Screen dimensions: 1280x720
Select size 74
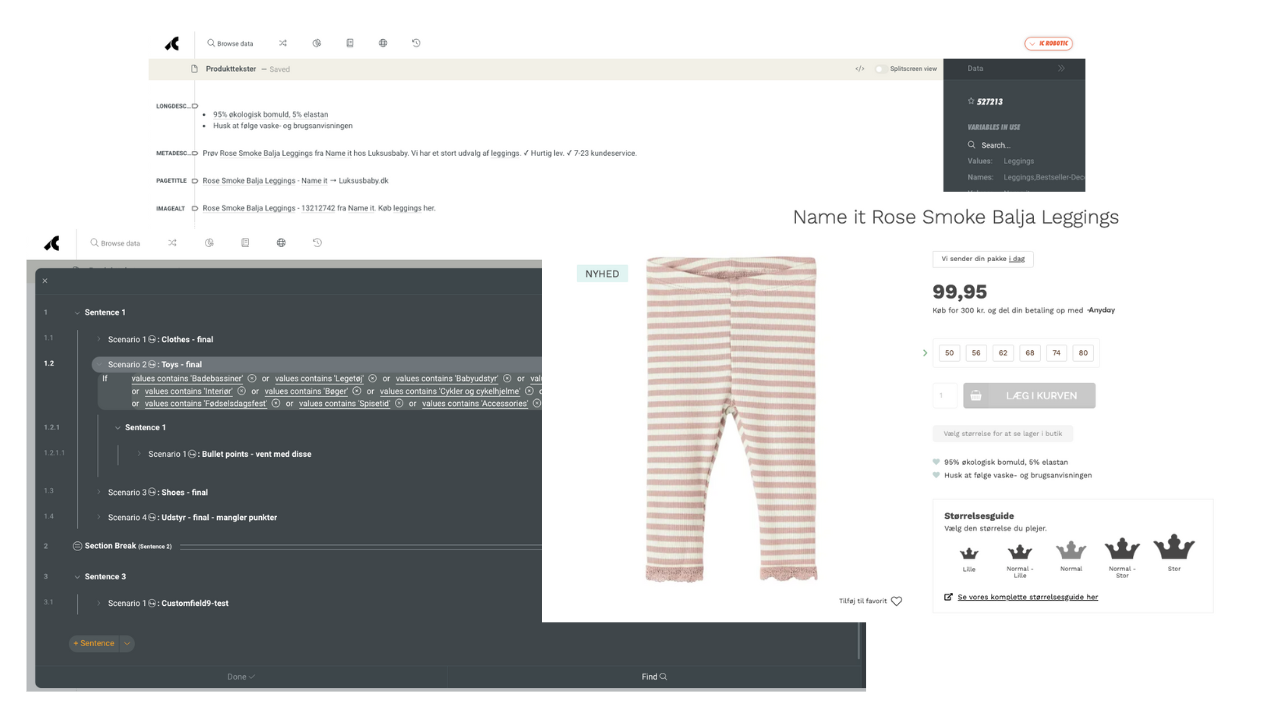pos(1056,353)
